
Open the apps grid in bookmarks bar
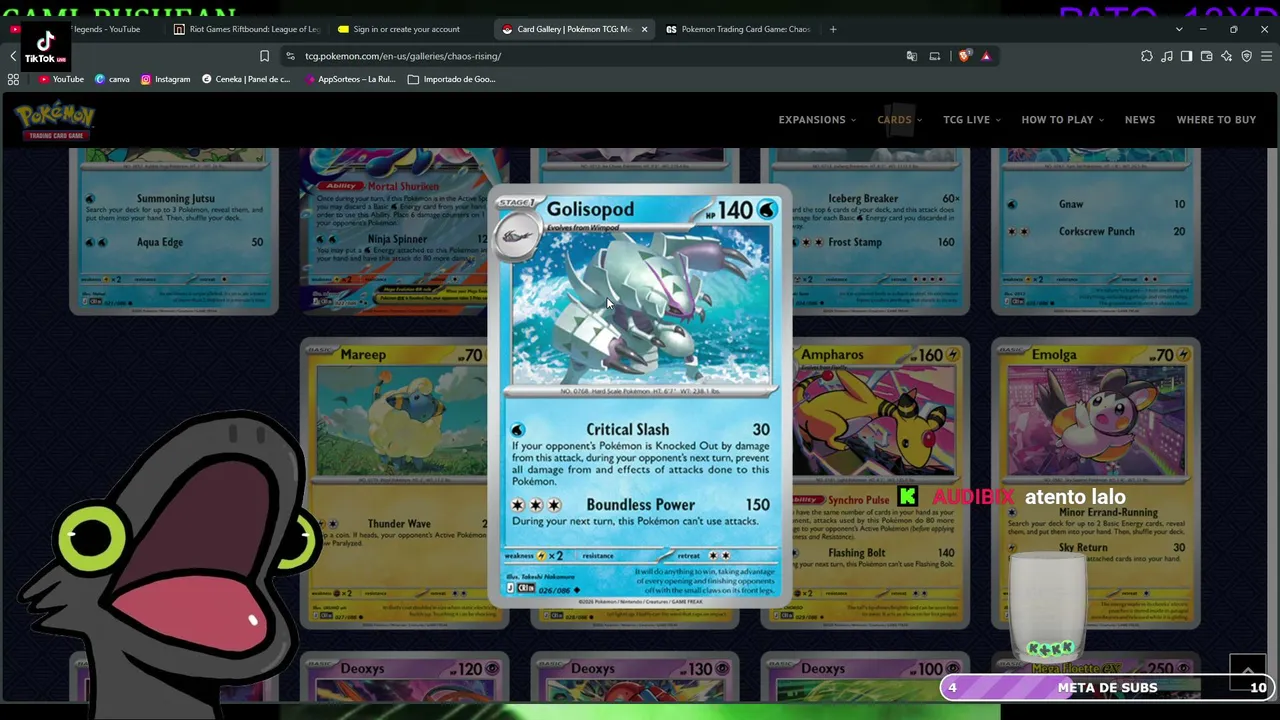click(13, 79)
